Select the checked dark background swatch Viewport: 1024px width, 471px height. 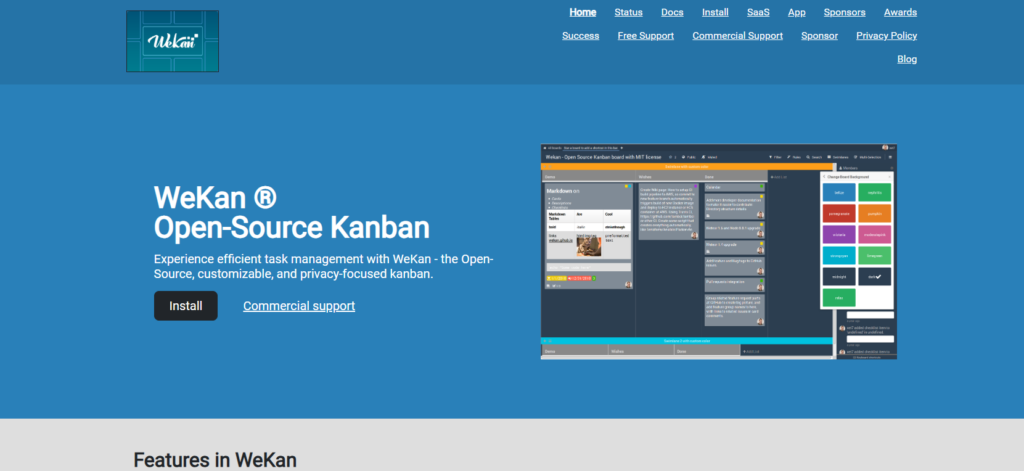(874, 276)
